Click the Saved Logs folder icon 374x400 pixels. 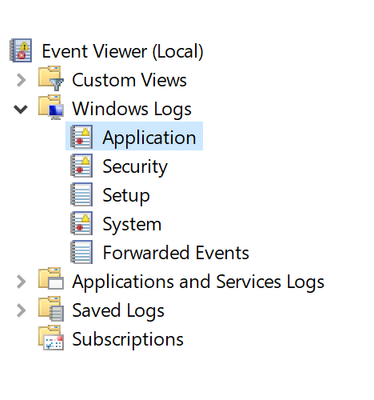[x=51, y=309]
